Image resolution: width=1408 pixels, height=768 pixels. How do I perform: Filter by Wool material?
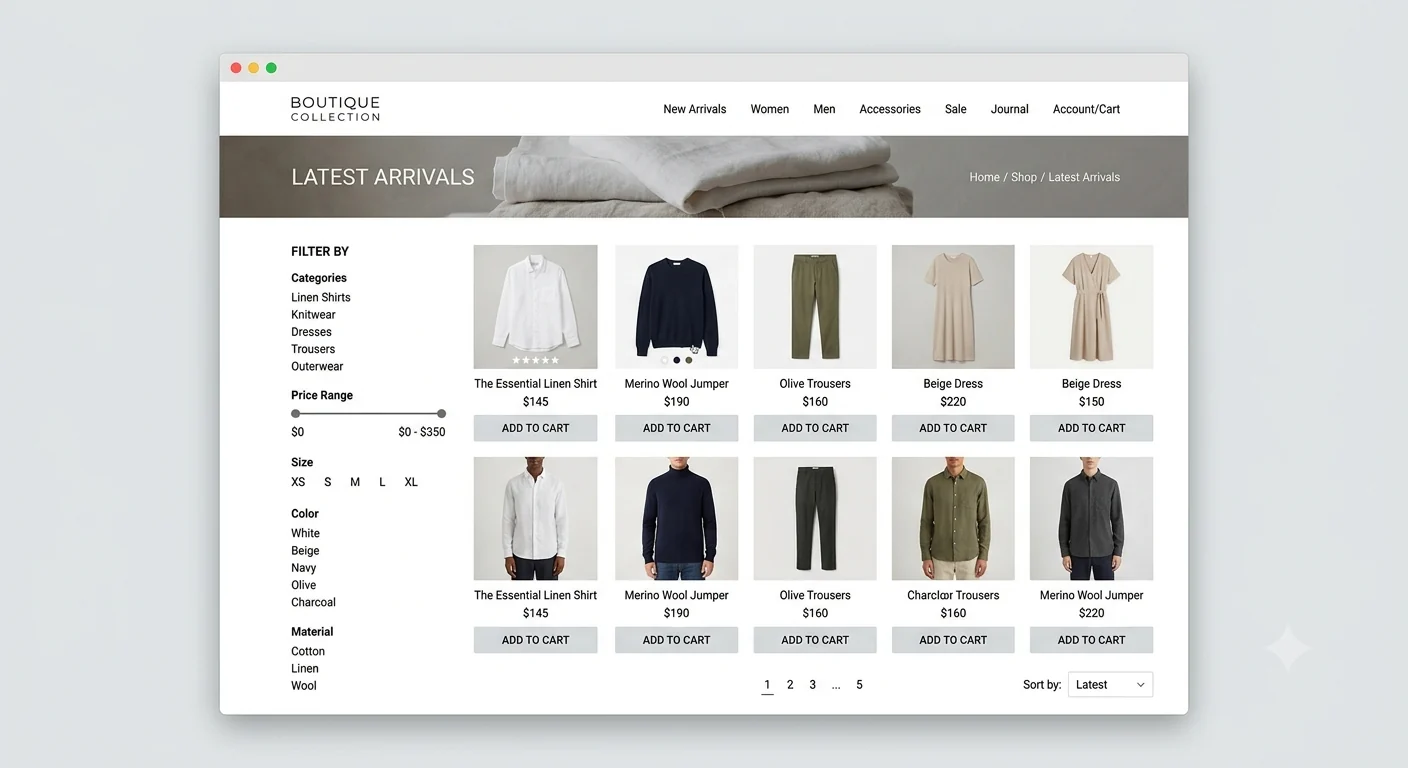[x=304, y=686]
